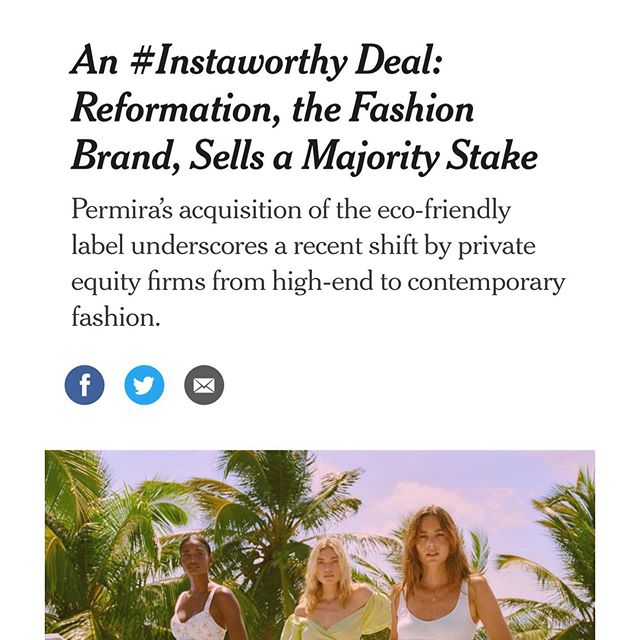
Task: Click the eco-friendly word in summary
Action: (444, 210)
